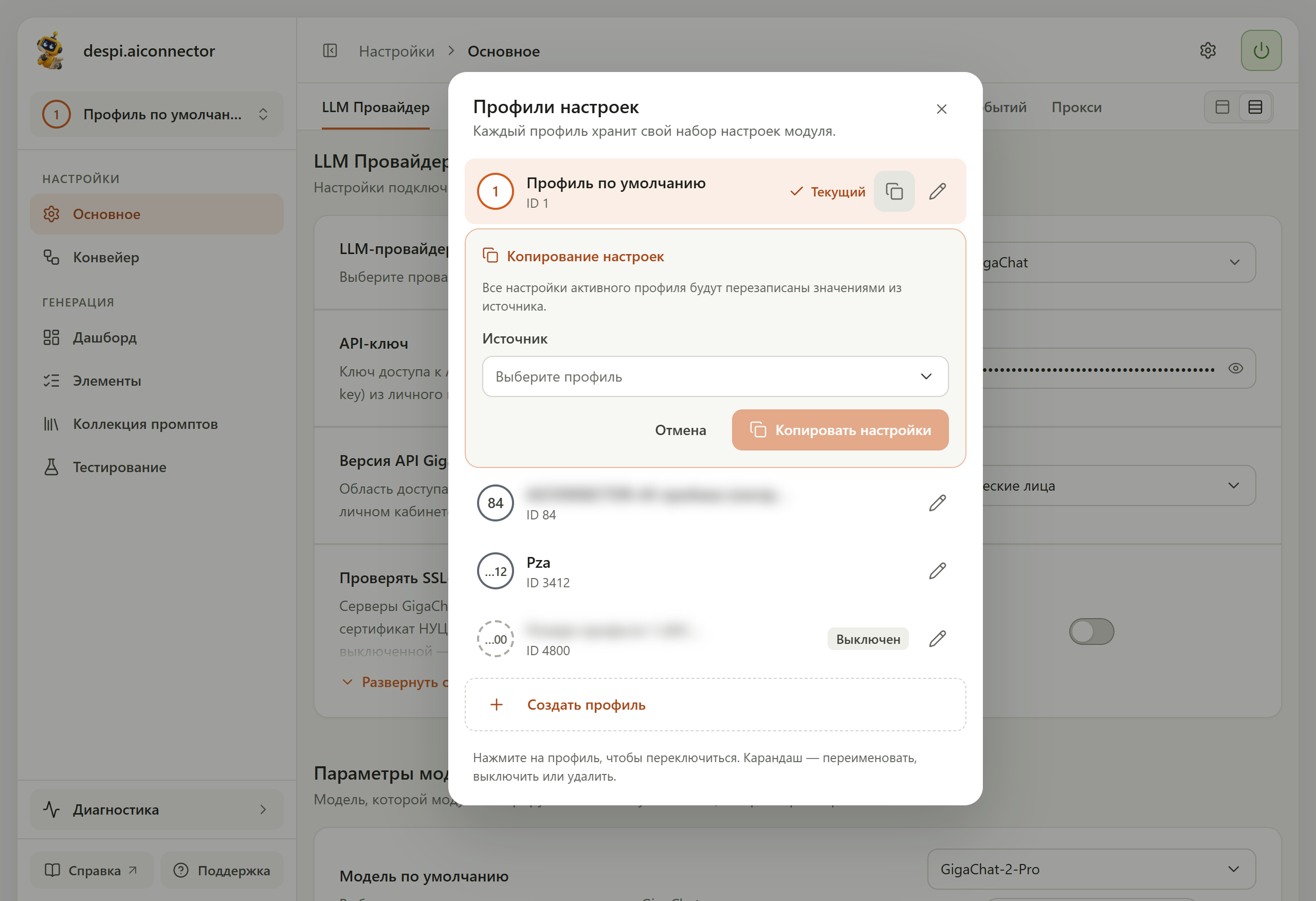Open the source profile dropdown
This screenshot has width=1316, height=901.
[x=715, y=377]
